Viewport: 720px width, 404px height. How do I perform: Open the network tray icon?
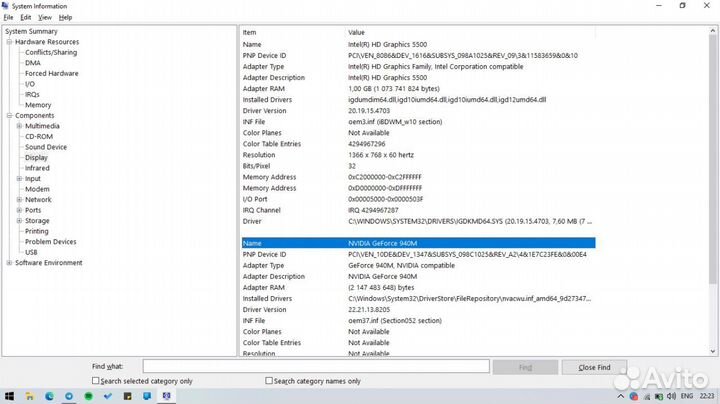tap(647, 396)
